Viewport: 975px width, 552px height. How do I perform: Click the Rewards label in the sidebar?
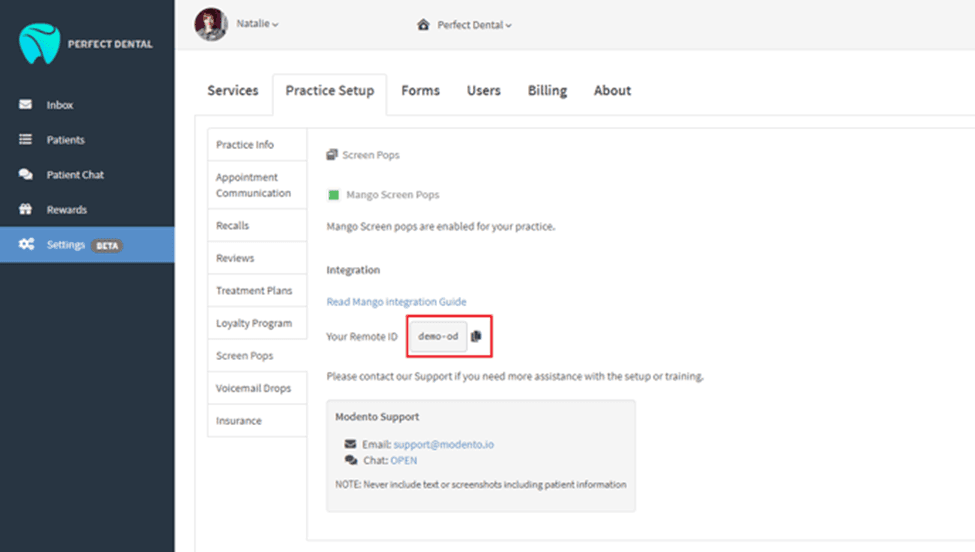point(67,209)
